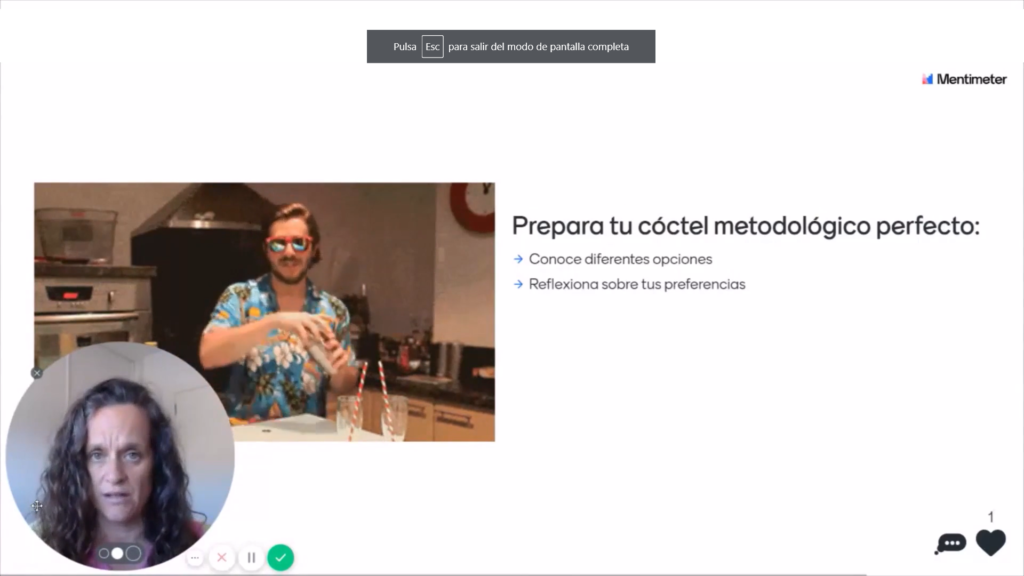The height and width of the screenshot is (576, 1024).
Task: Click 'Reflexiona sobre tus preferencias' bullet text
Action: click(637, 284)
